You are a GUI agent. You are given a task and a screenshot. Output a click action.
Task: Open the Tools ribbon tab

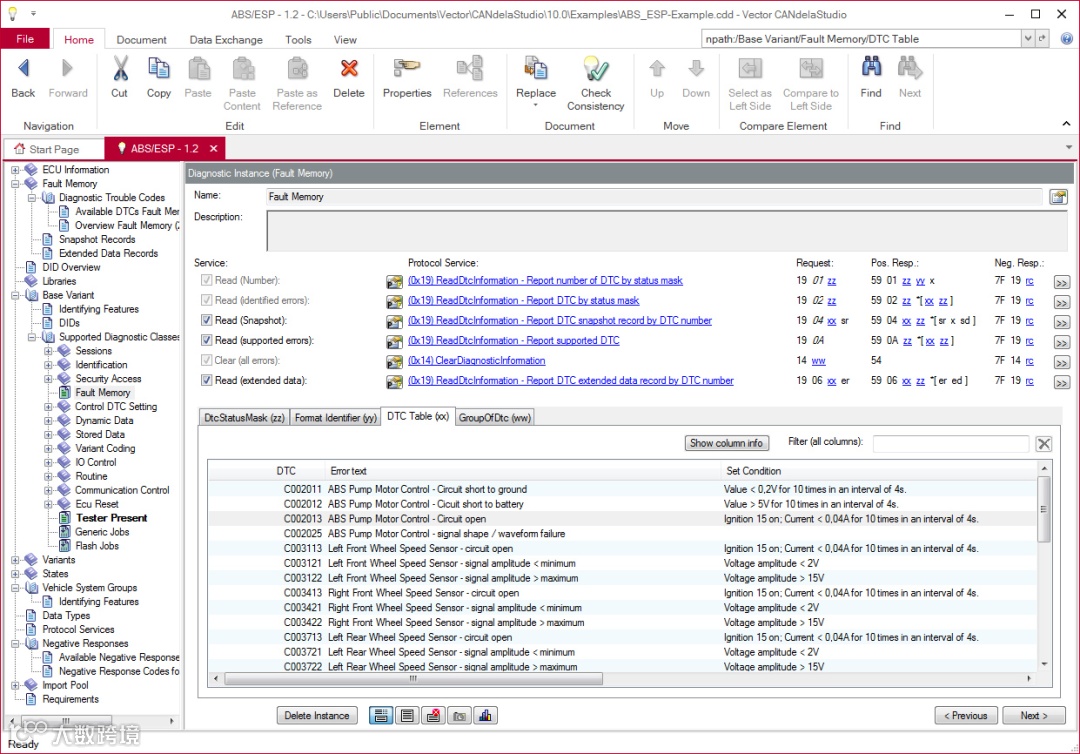tap(298, 40)
